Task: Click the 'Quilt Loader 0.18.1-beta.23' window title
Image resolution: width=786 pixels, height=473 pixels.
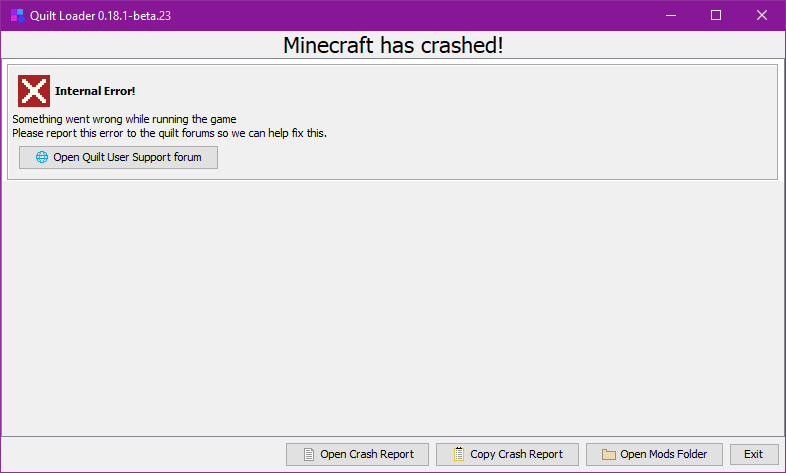Action: tap(100, 16)
